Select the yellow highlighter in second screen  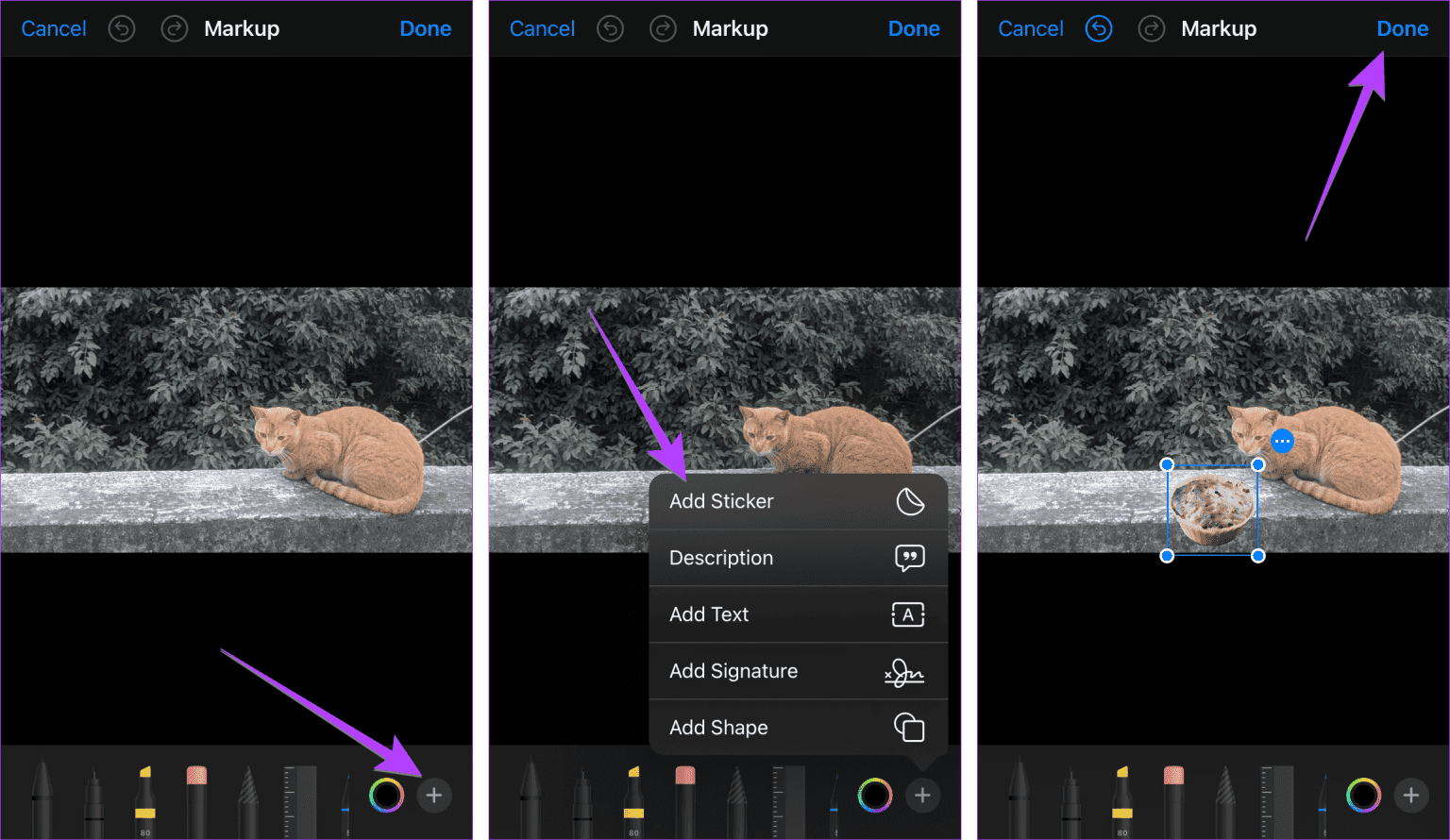click(x=633, y=802)
